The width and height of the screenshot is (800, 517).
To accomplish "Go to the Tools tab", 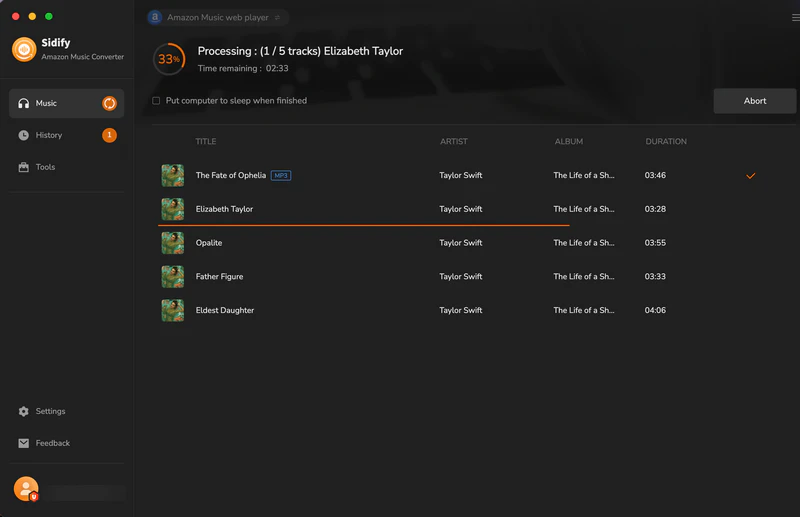I will pos(66,167).
